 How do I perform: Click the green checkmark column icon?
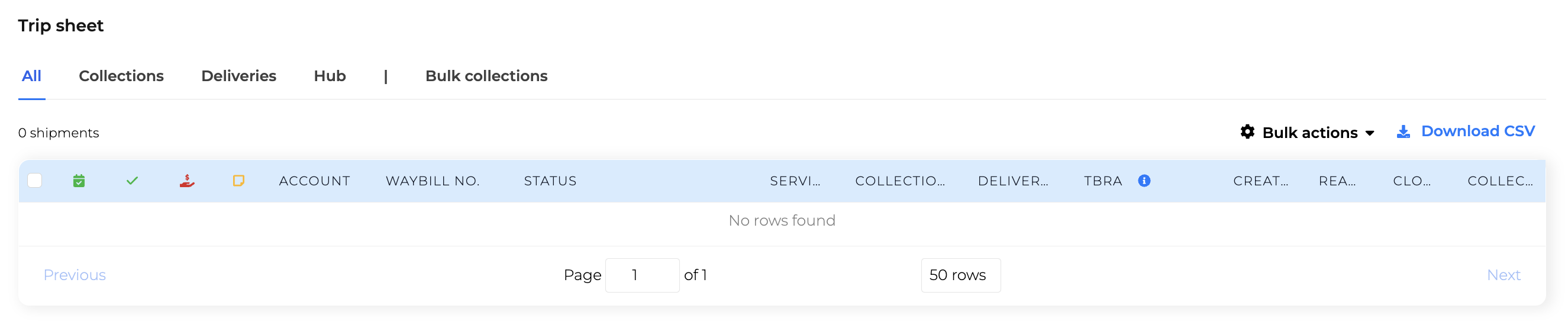[132, 181]
